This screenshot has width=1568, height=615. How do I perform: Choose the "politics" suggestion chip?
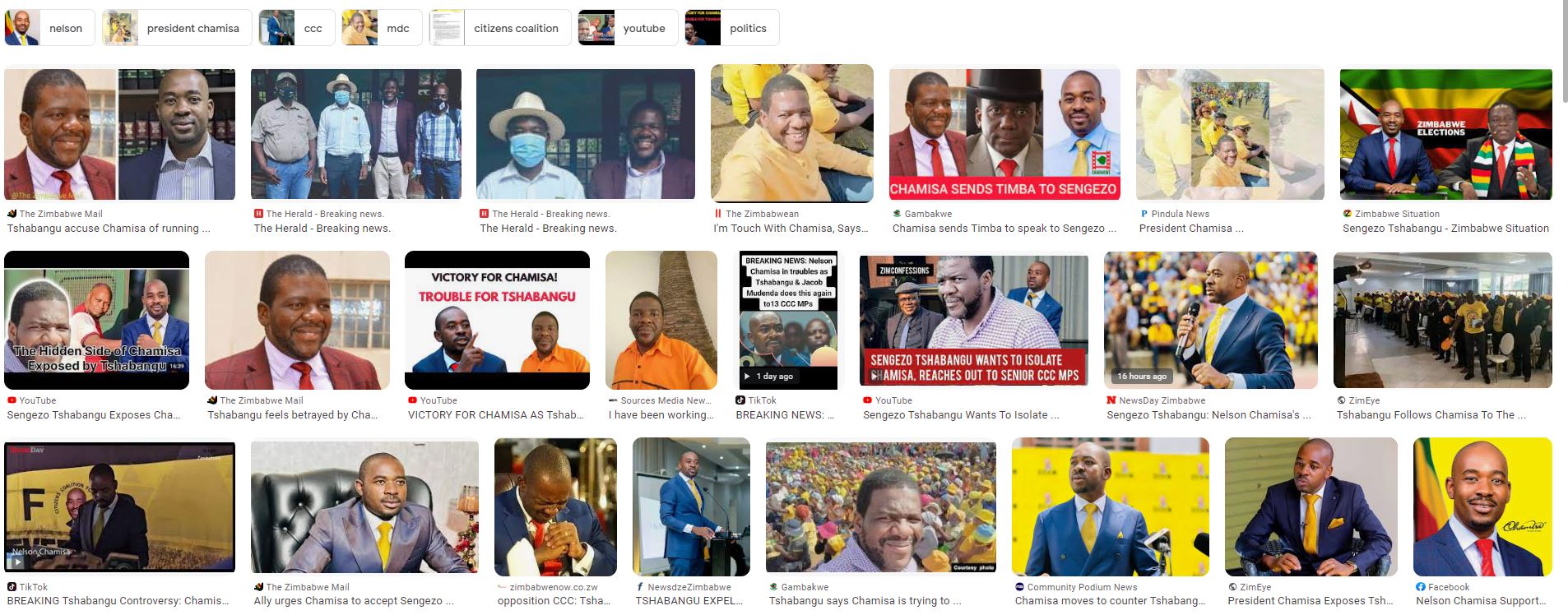coord(731,28)
